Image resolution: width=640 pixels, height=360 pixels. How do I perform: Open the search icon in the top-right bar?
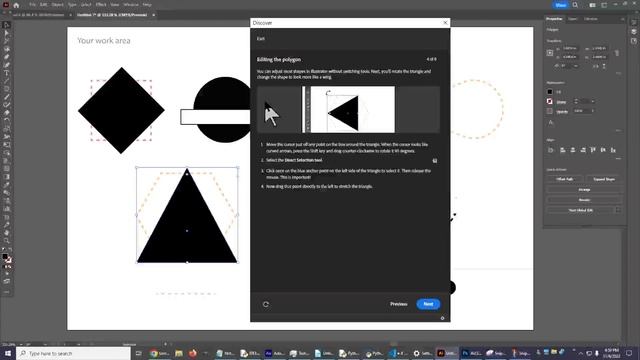[575, 5]
